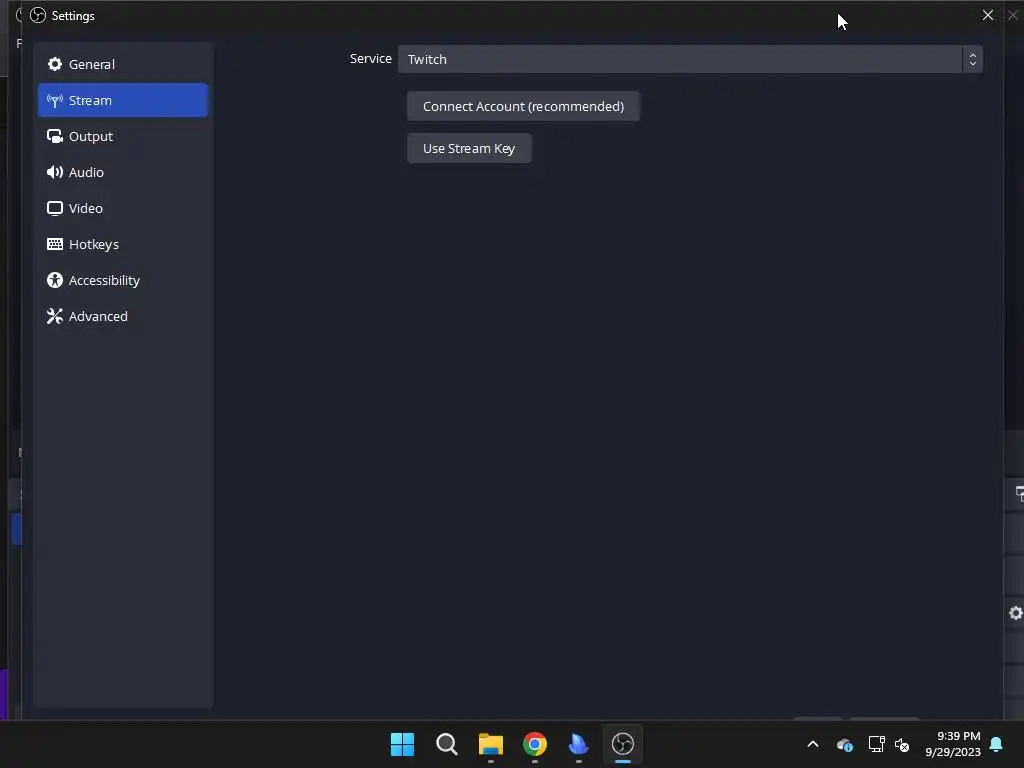Open the Output settings section

123,136
